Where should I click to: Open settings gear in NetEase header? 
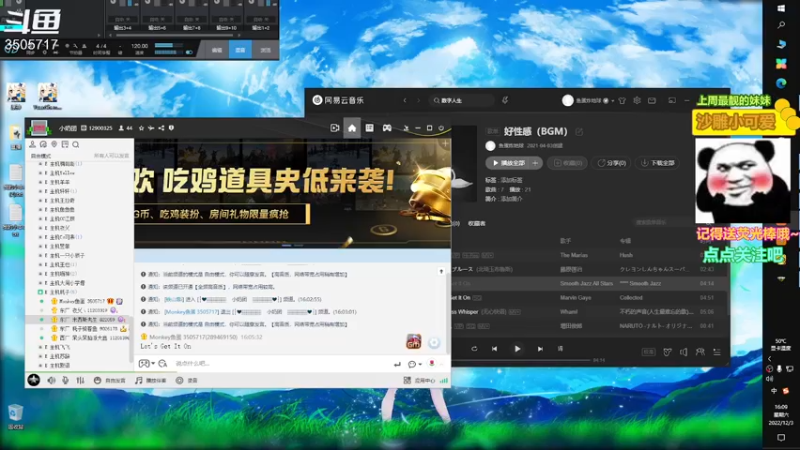coord(637,101)
